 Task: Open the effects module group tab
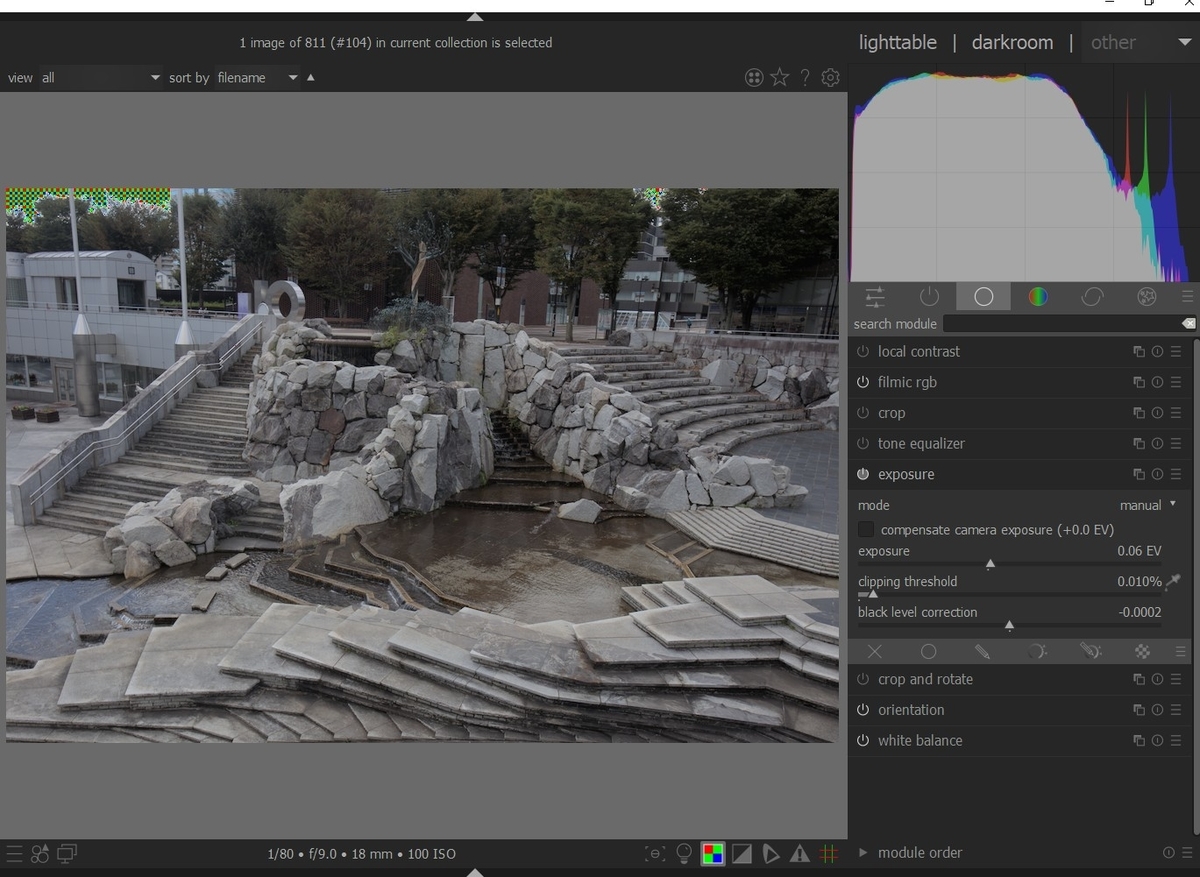coord(1146,296)
